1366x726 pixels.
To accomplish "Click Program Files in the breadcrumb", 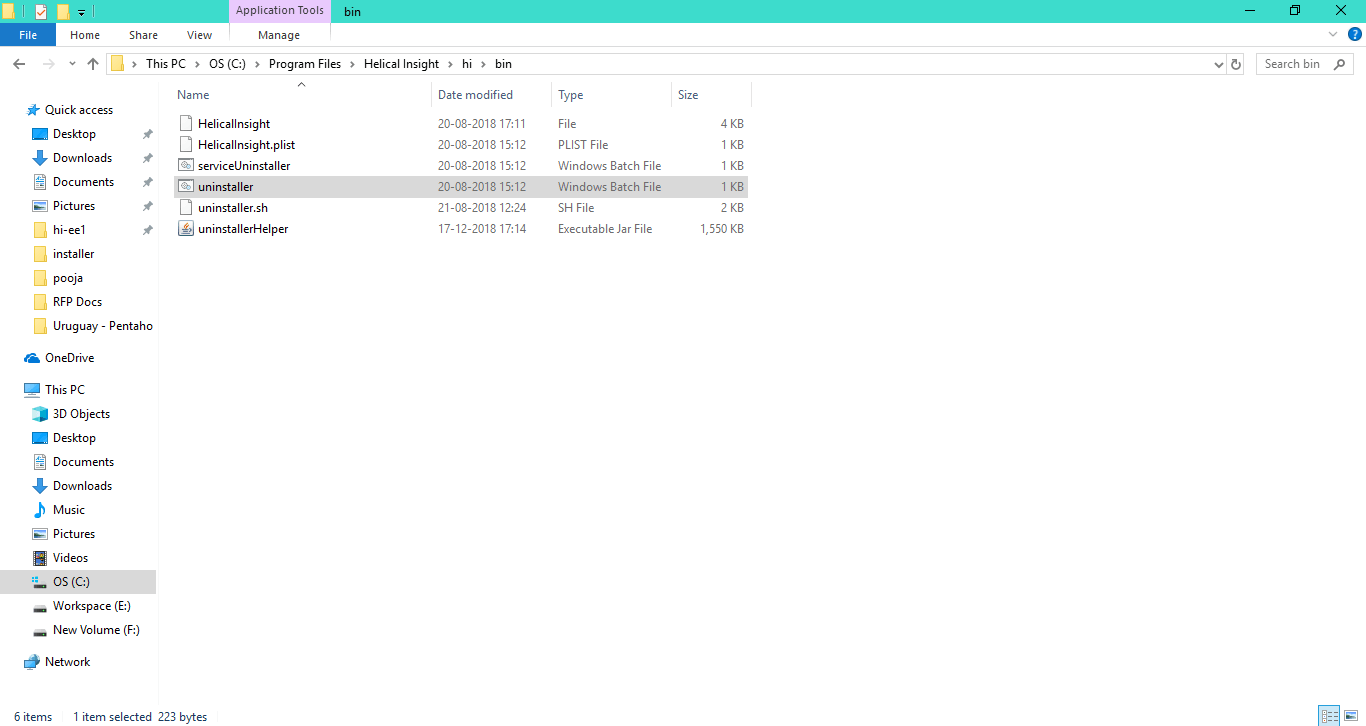I will point(305,64).
